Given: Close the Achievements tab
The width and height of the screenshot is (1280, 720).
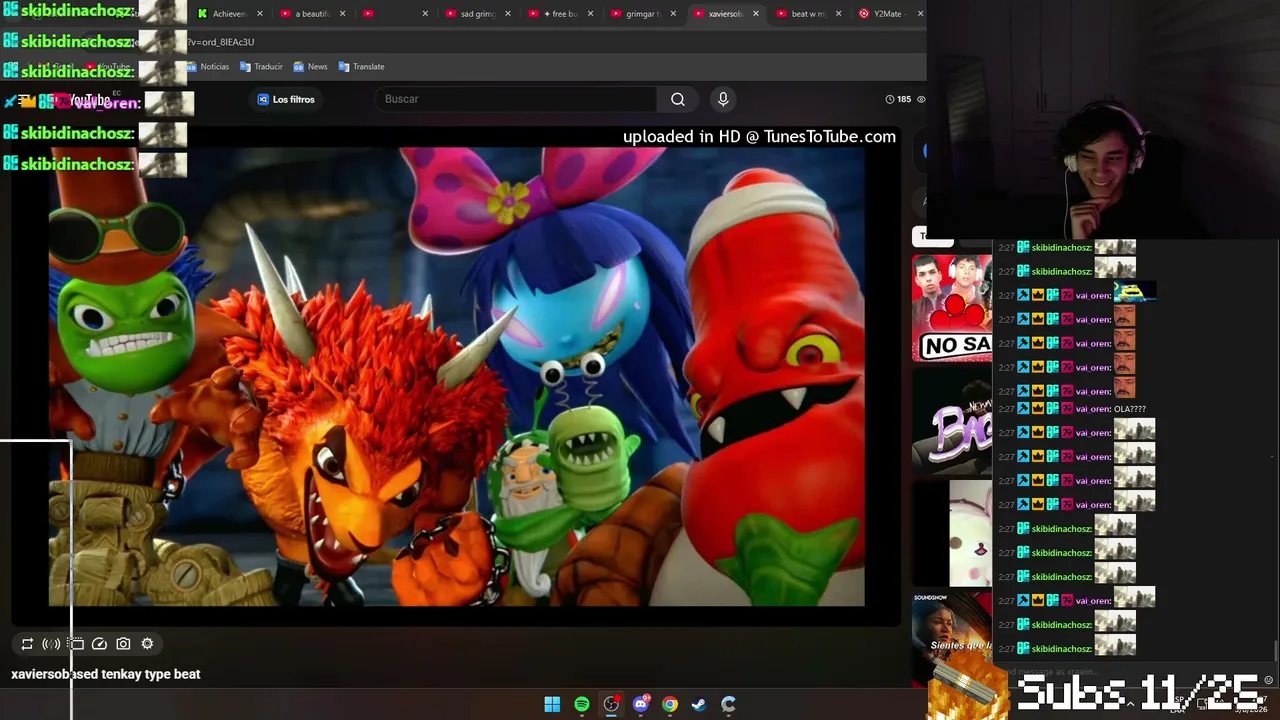Looking at the screenshot, I should click(x=260, y=14).
